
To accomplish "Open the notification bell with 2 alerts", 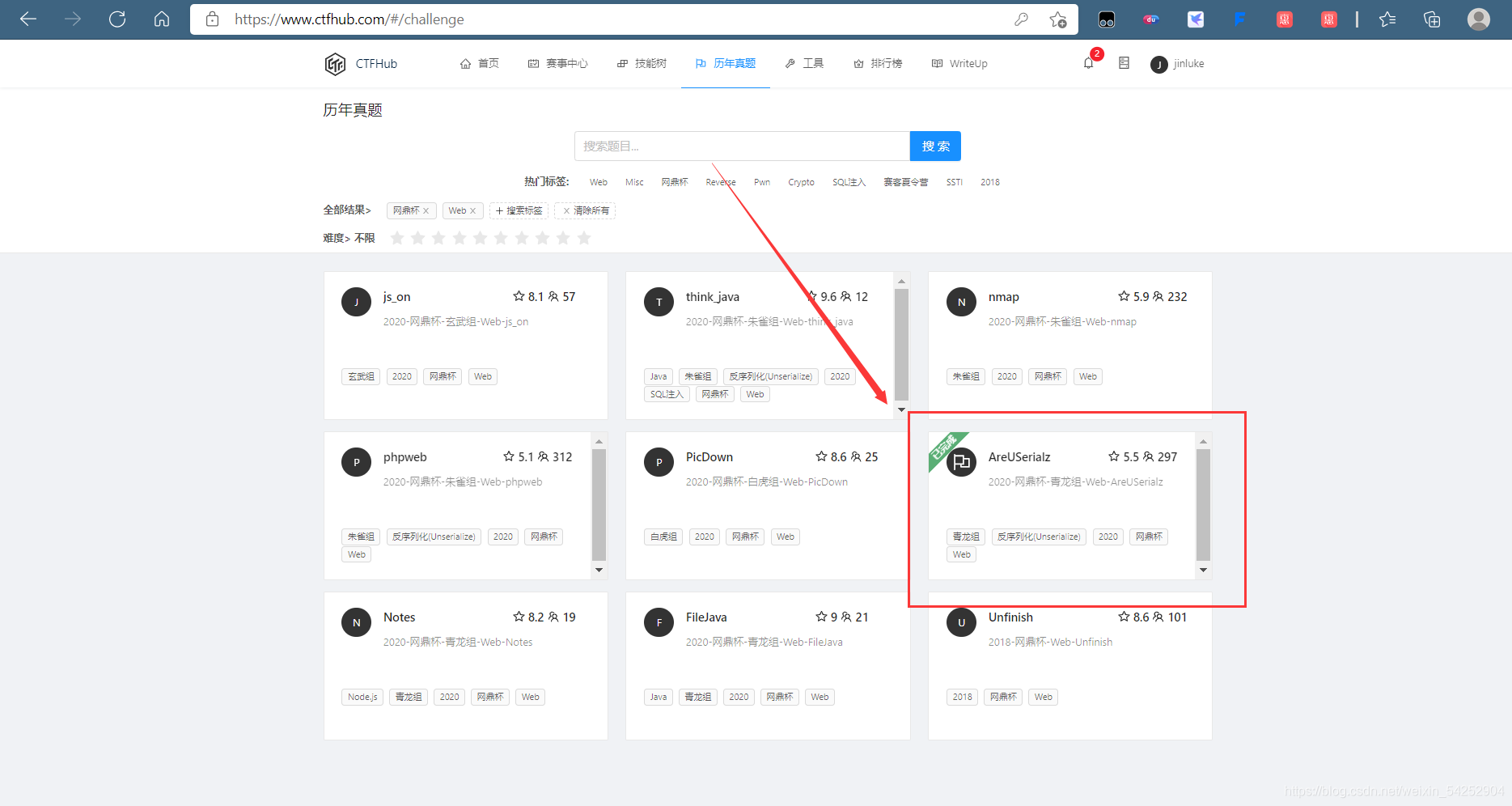I will (x=1088, y=63).
